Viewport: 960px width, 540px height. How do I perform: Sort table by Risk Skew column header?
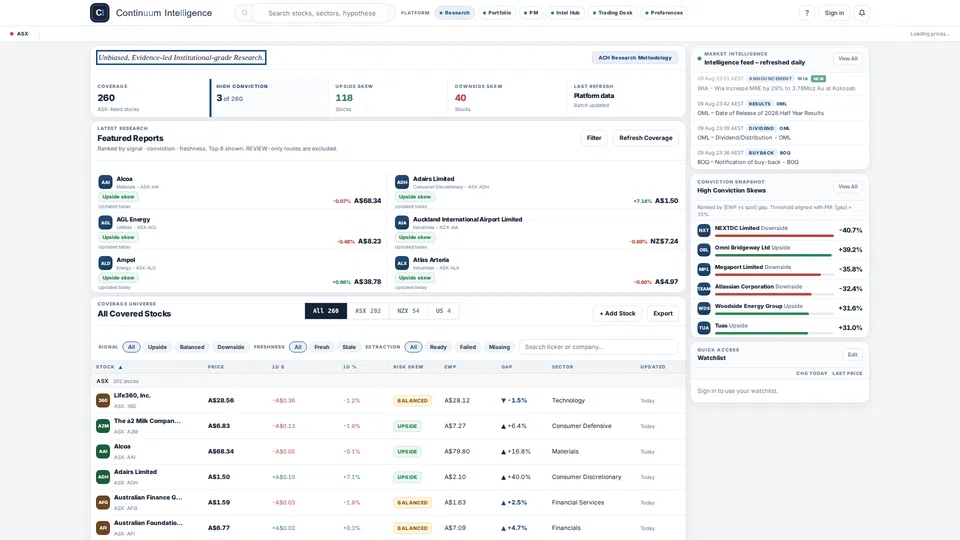pos(408,367)
